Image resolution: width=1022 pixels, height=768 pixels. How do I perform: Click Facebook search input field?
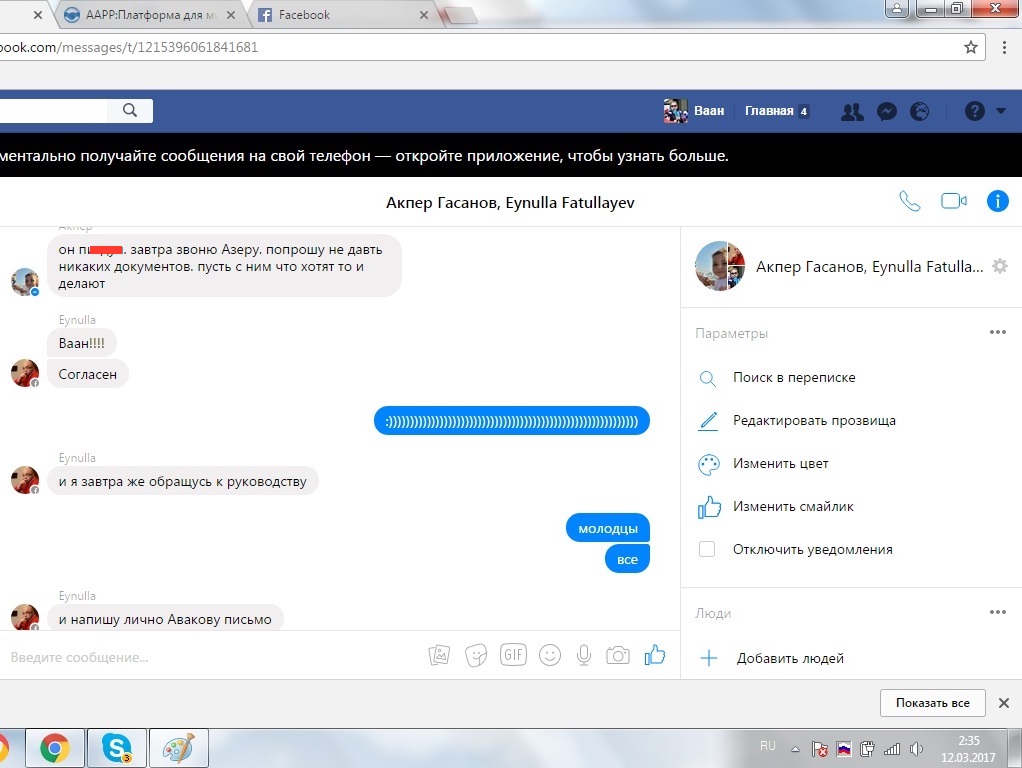click(53, 110)
